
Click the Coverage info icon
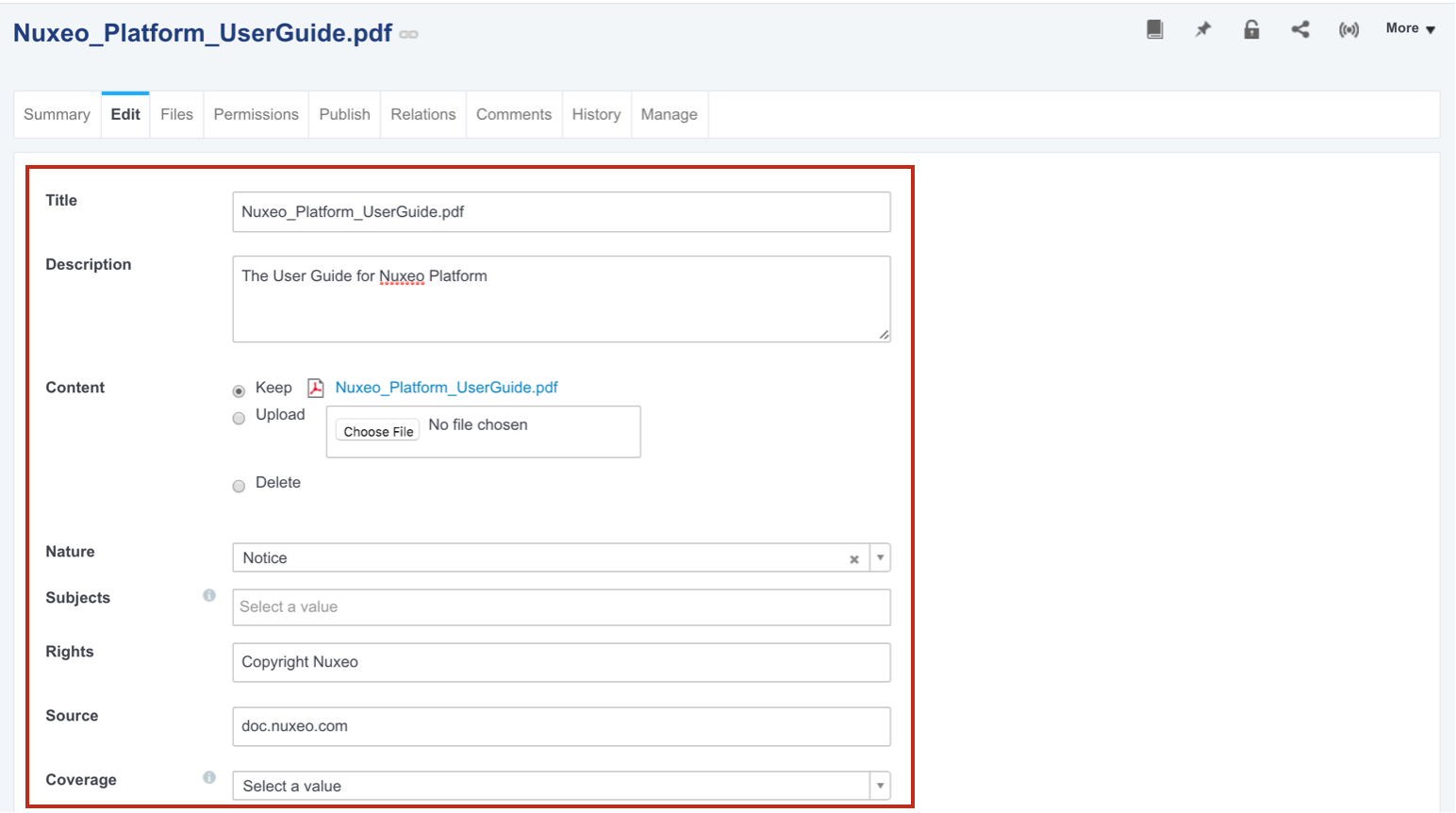209,777
